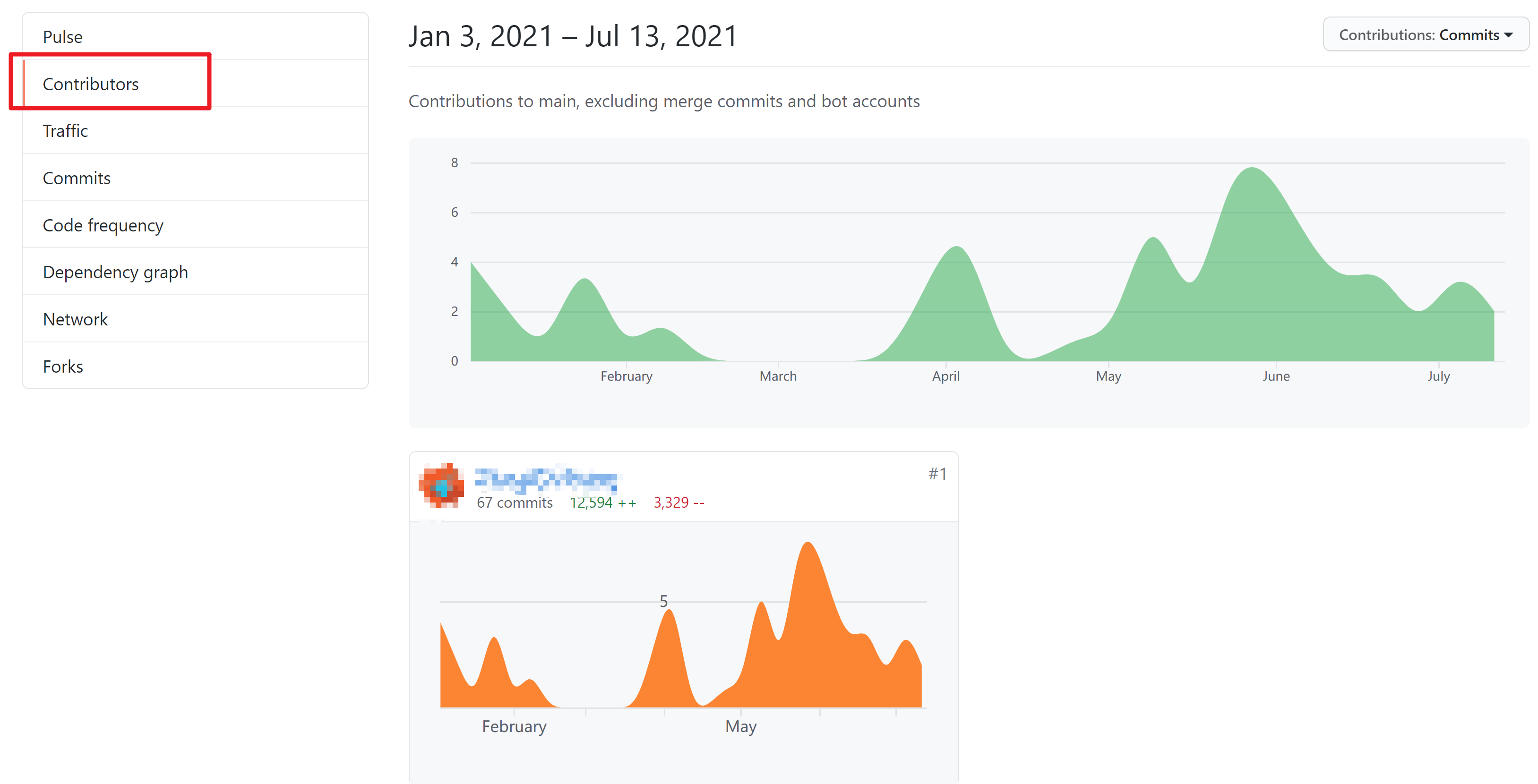Open the Forks list page
1538x784 pixels.
(x=63, y=366)
